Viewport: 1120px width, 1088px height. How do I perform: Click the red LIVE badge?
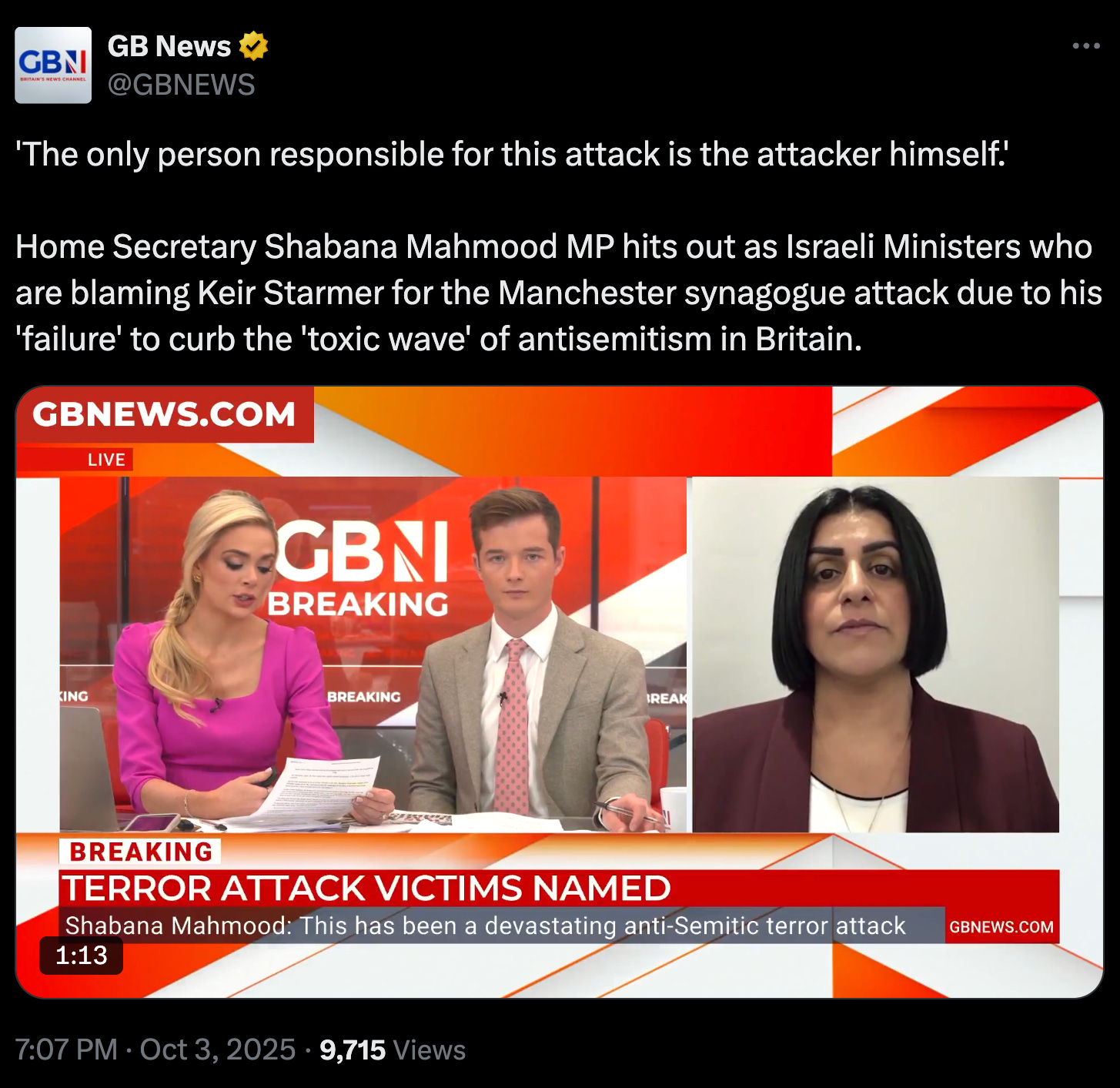coord(106,460)
